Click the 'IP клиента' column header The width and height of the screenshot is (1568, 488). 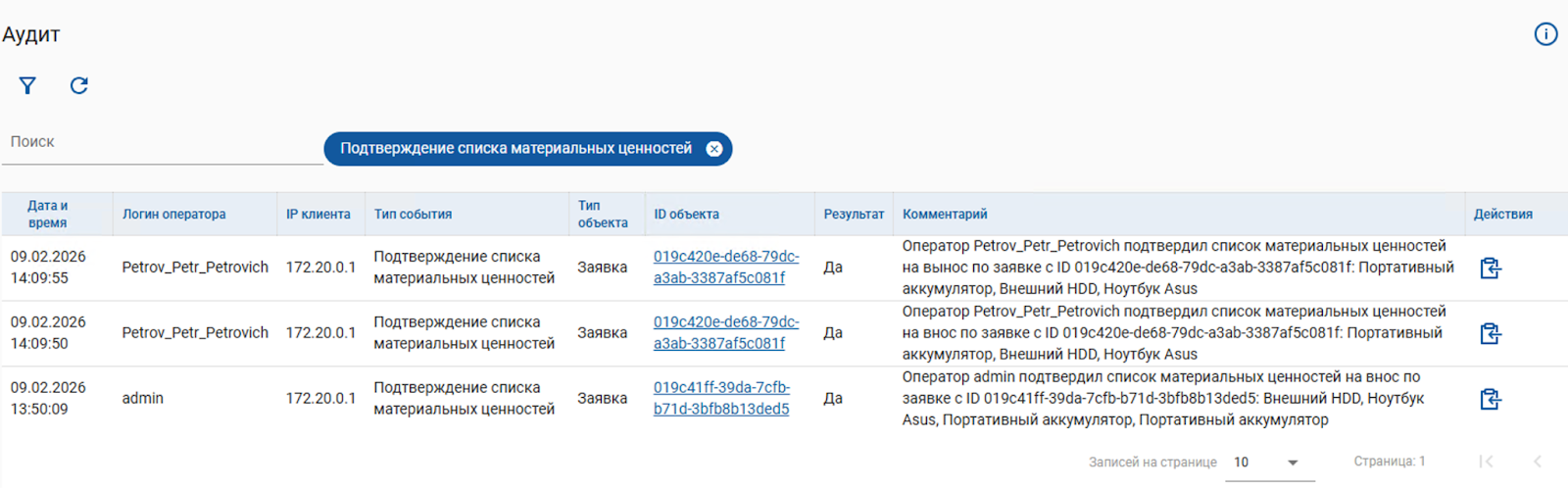click(318, 214)
